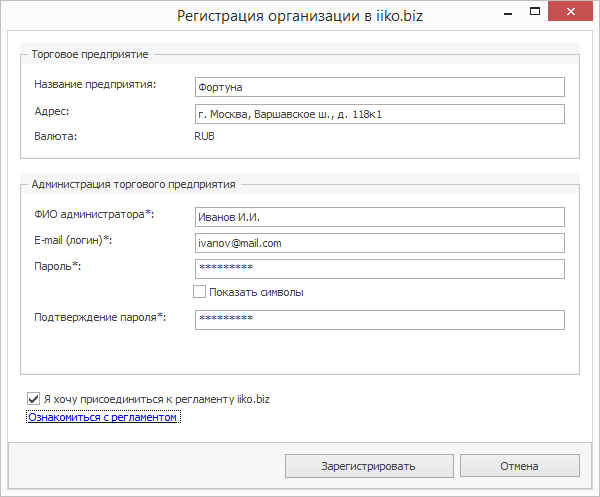Select the Адрес input field

(380, 114)
